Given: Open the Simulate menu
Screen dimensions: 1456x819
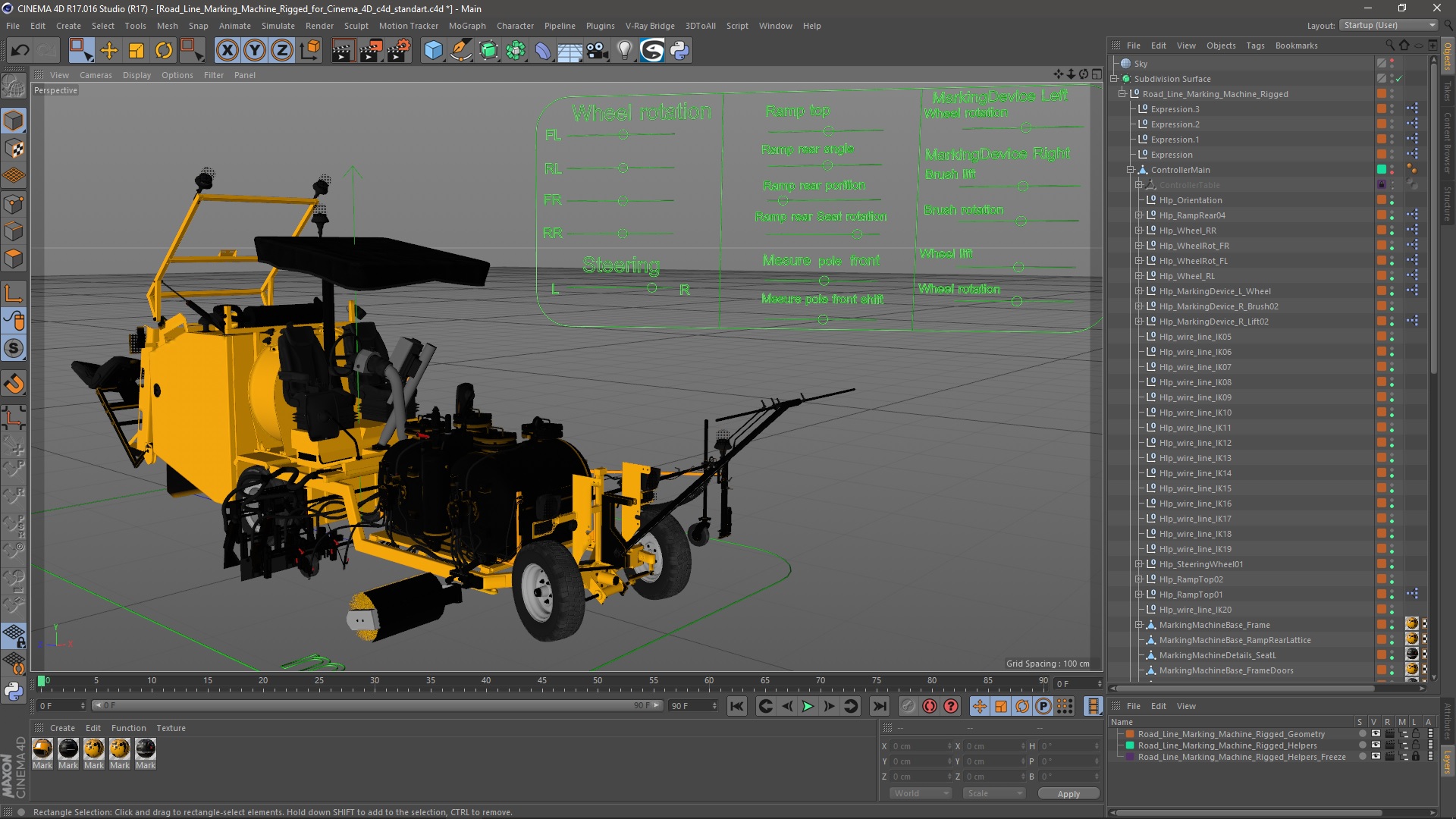Looking at the screenshot, I should [x=278, y=26].
